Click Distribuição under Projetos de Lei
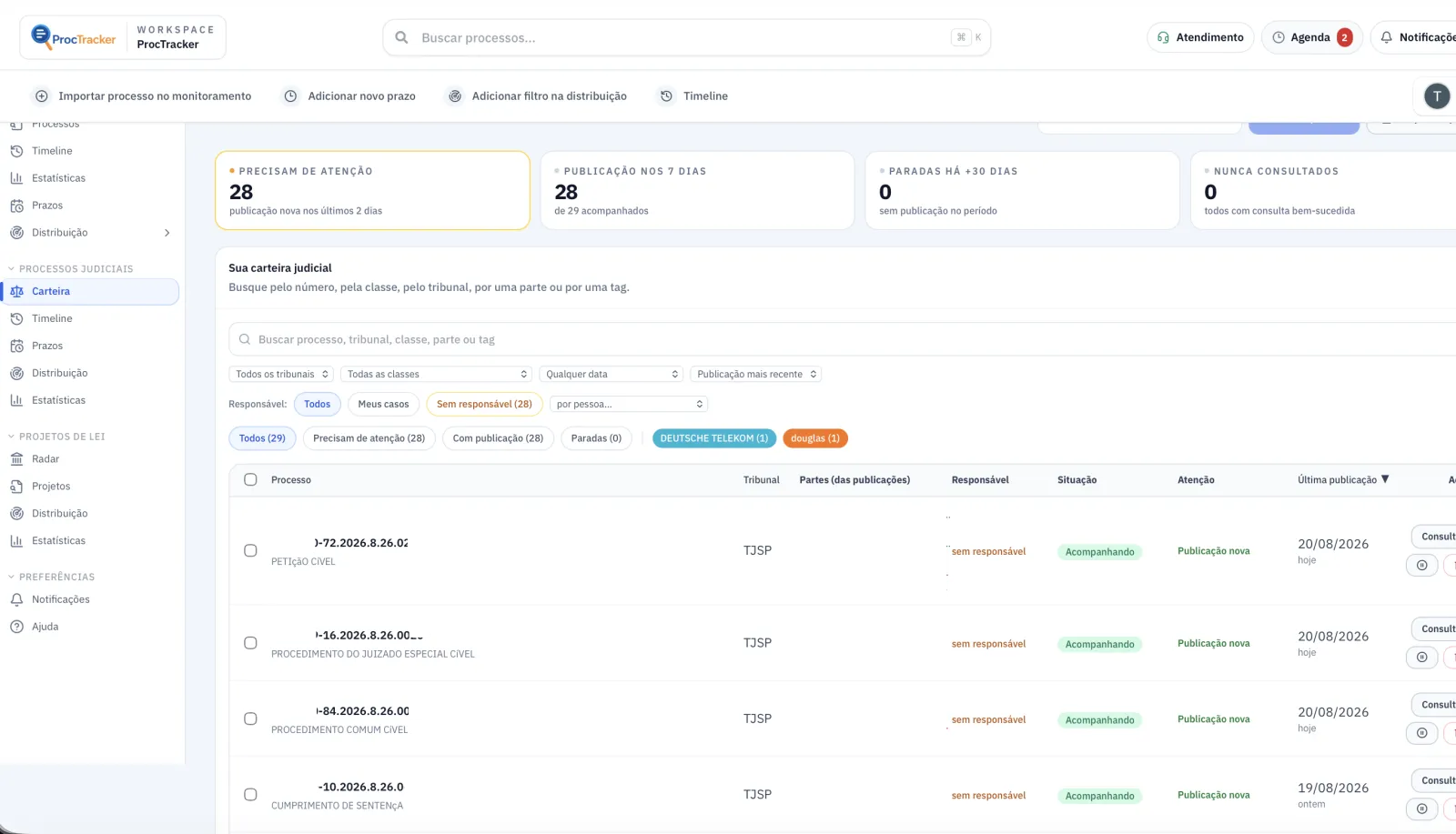The image size is (1456, 834). click(x=60, y=514)
